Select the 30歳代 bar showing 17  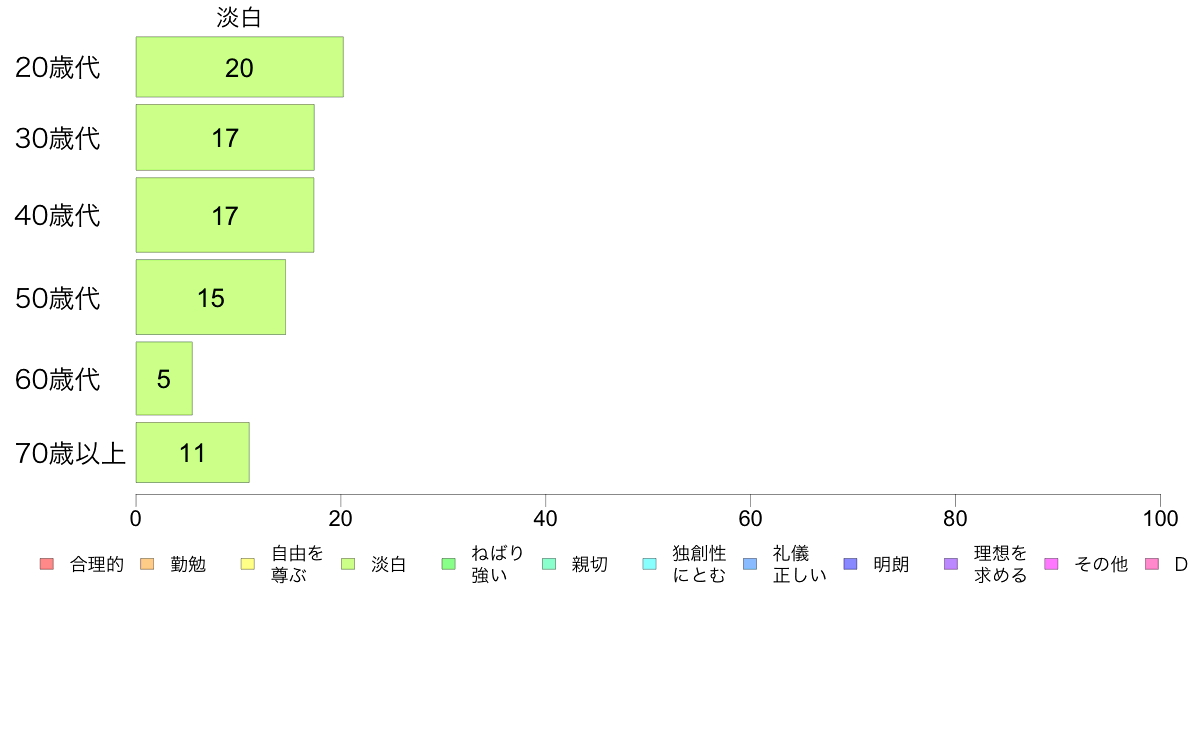click(x=225, y=137)
